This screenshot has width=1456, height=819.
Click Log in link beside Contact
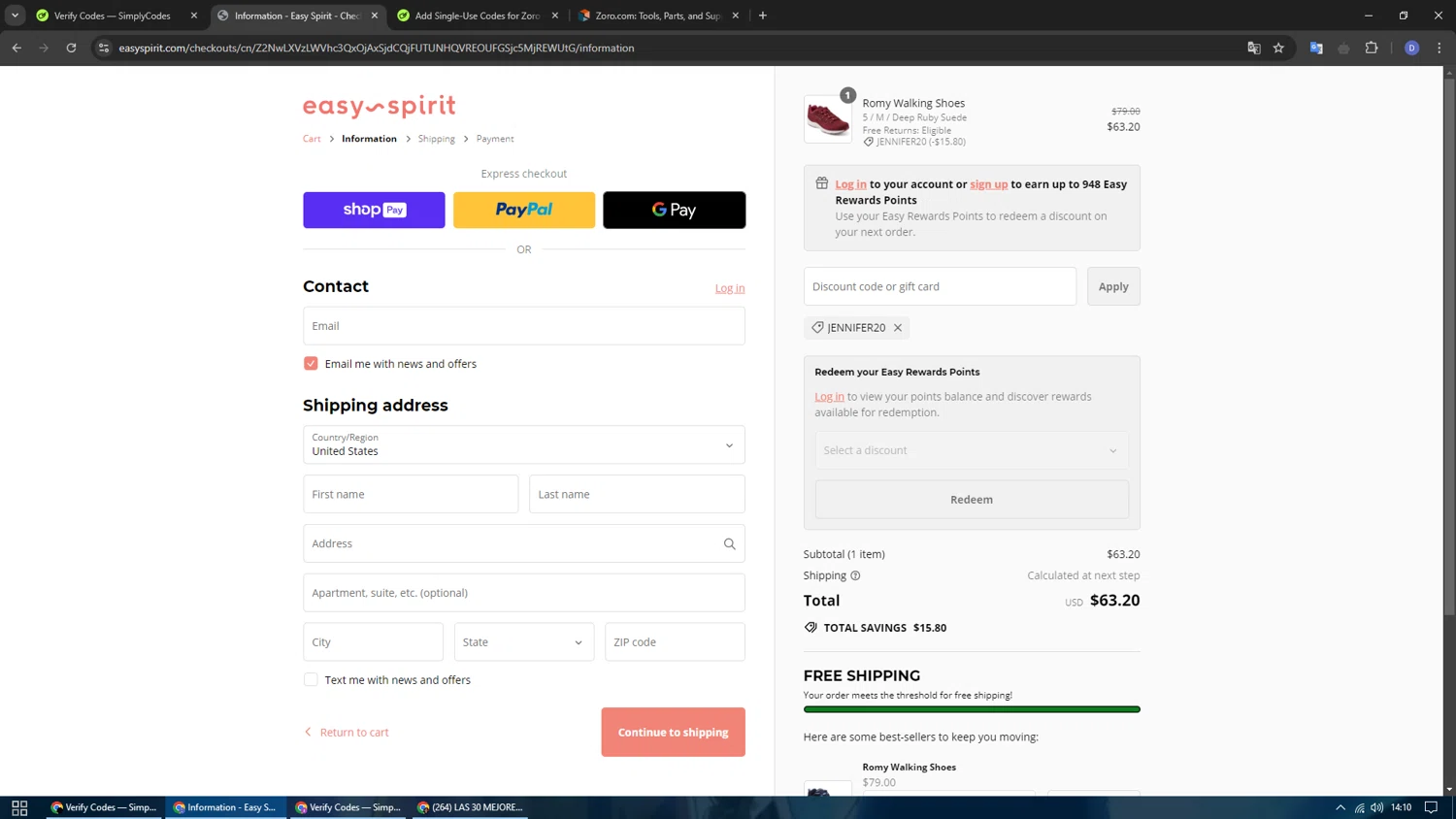tap(730, 288)
